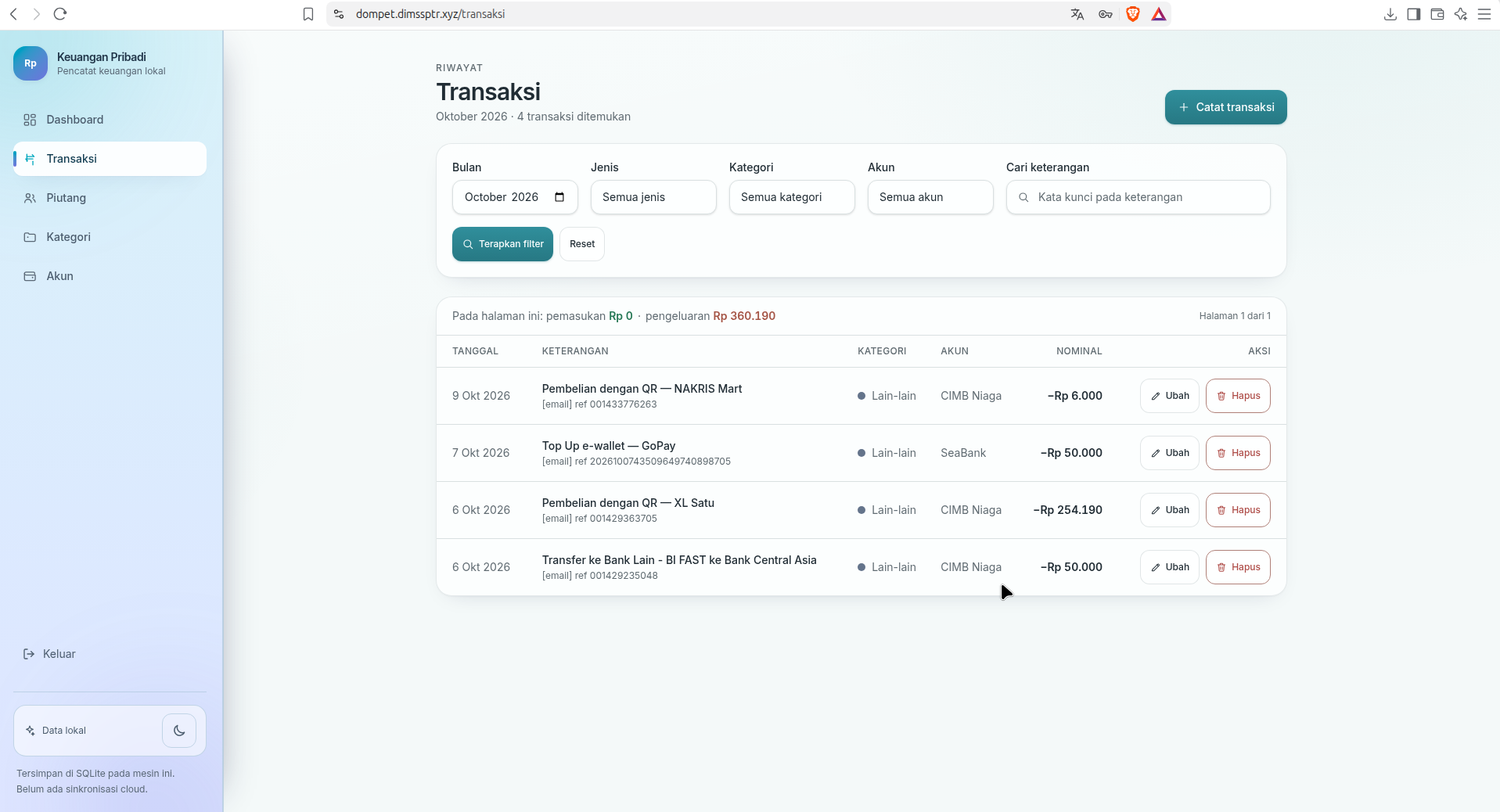Screen dimensions: 1500x812
Task: Click the TANGGAL column header
Action: point(475,351)
